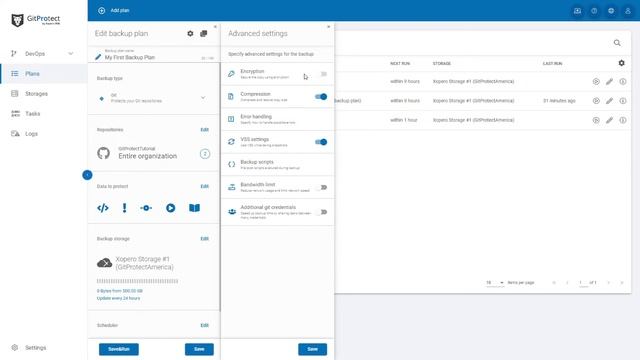The height and width of the screenshot is (360, 640).
Task: Click the GitHub organization icon
Action: tap(104, 153)
